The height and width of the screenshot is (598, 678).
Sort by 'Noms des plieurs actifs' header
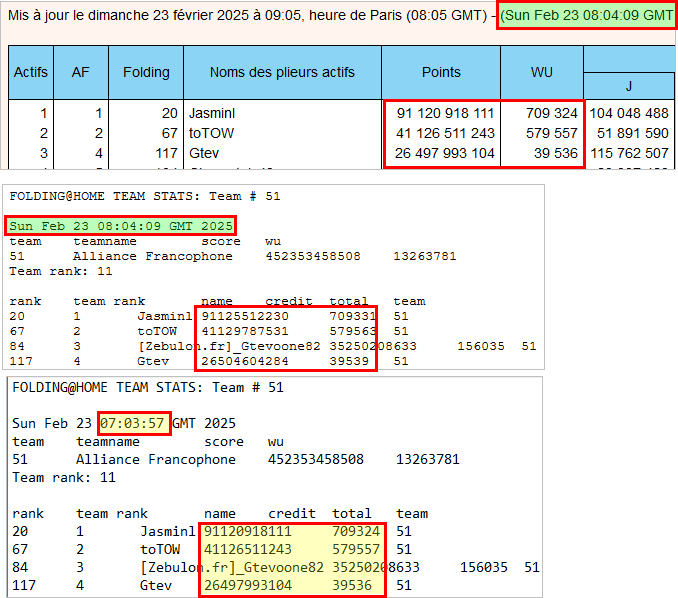(x=282, y=72)
